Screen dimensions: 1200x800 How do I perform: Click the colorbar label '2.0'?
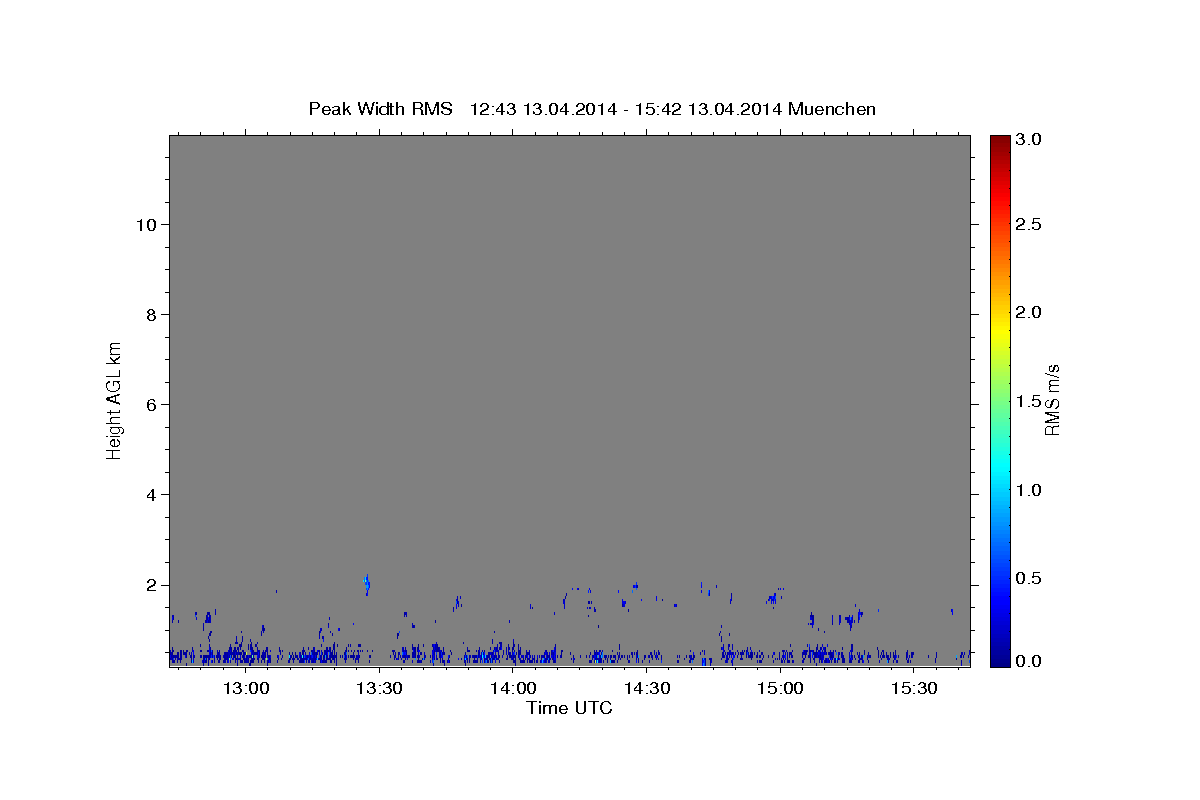pos(1030,313)
